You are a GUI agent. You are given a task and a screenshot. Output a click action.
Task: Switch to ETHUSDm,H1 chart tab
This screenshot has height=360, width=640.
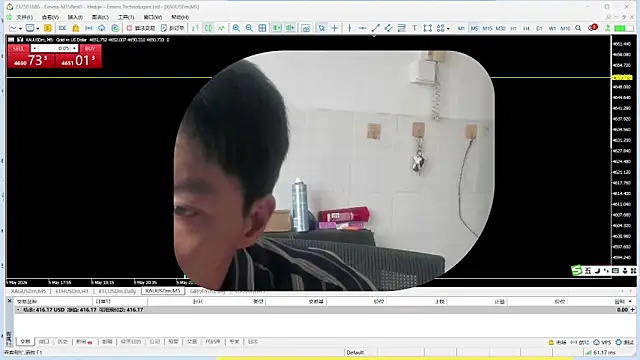click(x=72, y=291)
